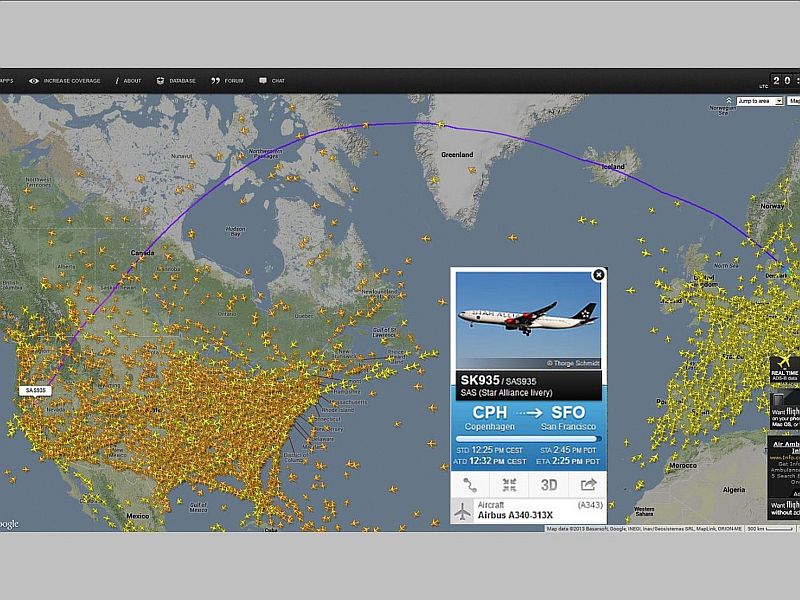Click the SAS935 callsign label on map

(34, 391)
